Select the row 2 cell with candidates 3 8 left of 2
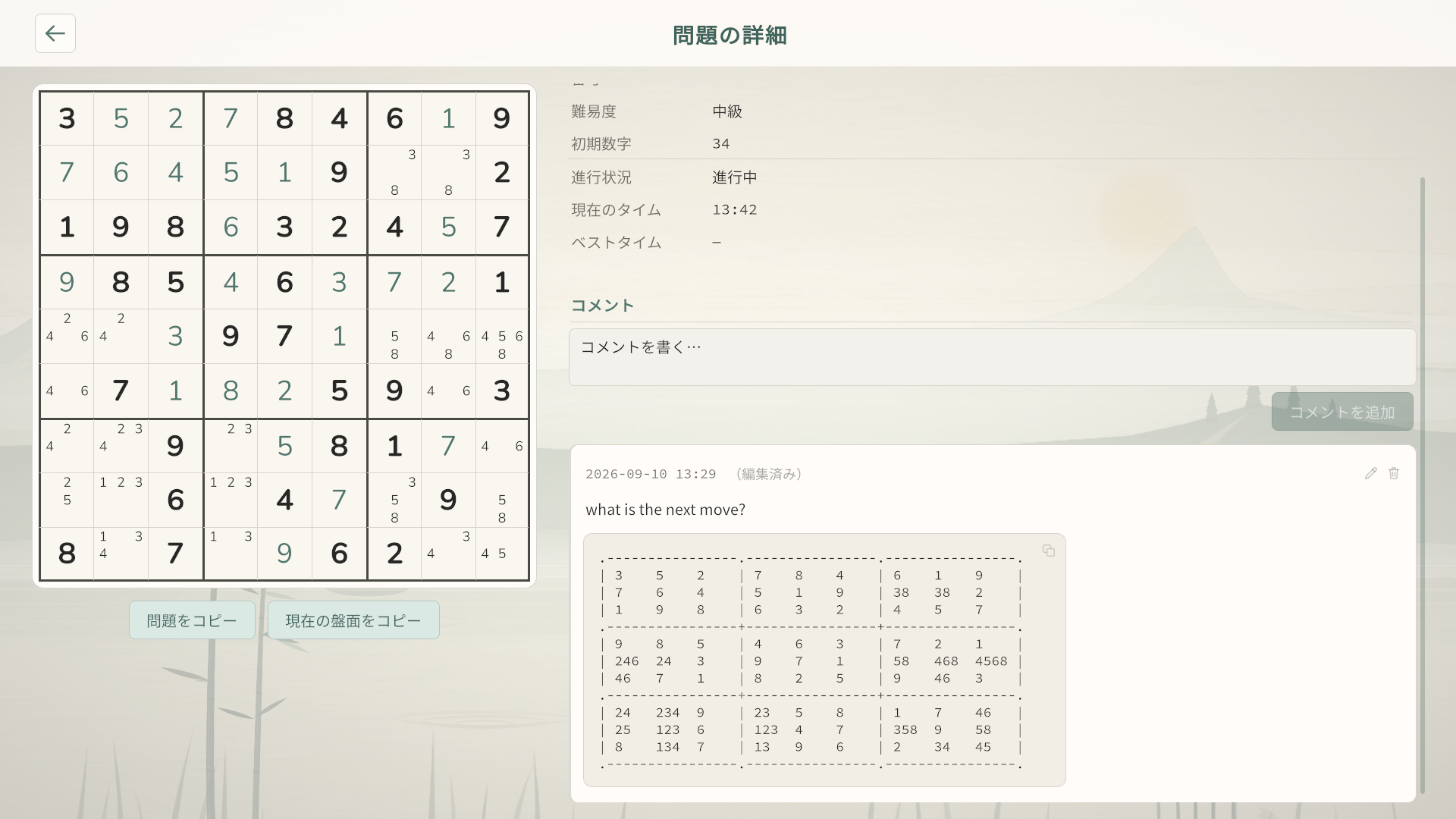The width and height of the screenshot is (1456, 819). [x=448, y=173]
